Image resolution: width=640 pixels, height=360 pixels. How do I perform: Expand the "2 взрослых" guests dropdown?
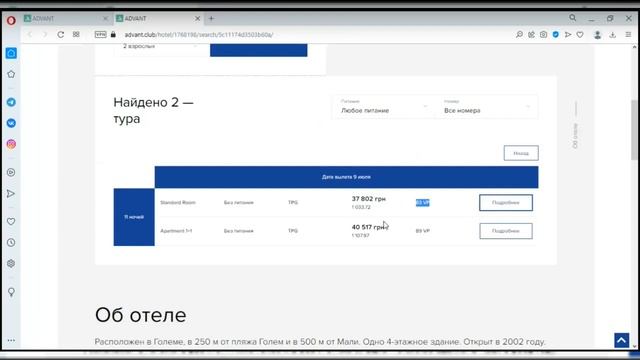point(160,47)
